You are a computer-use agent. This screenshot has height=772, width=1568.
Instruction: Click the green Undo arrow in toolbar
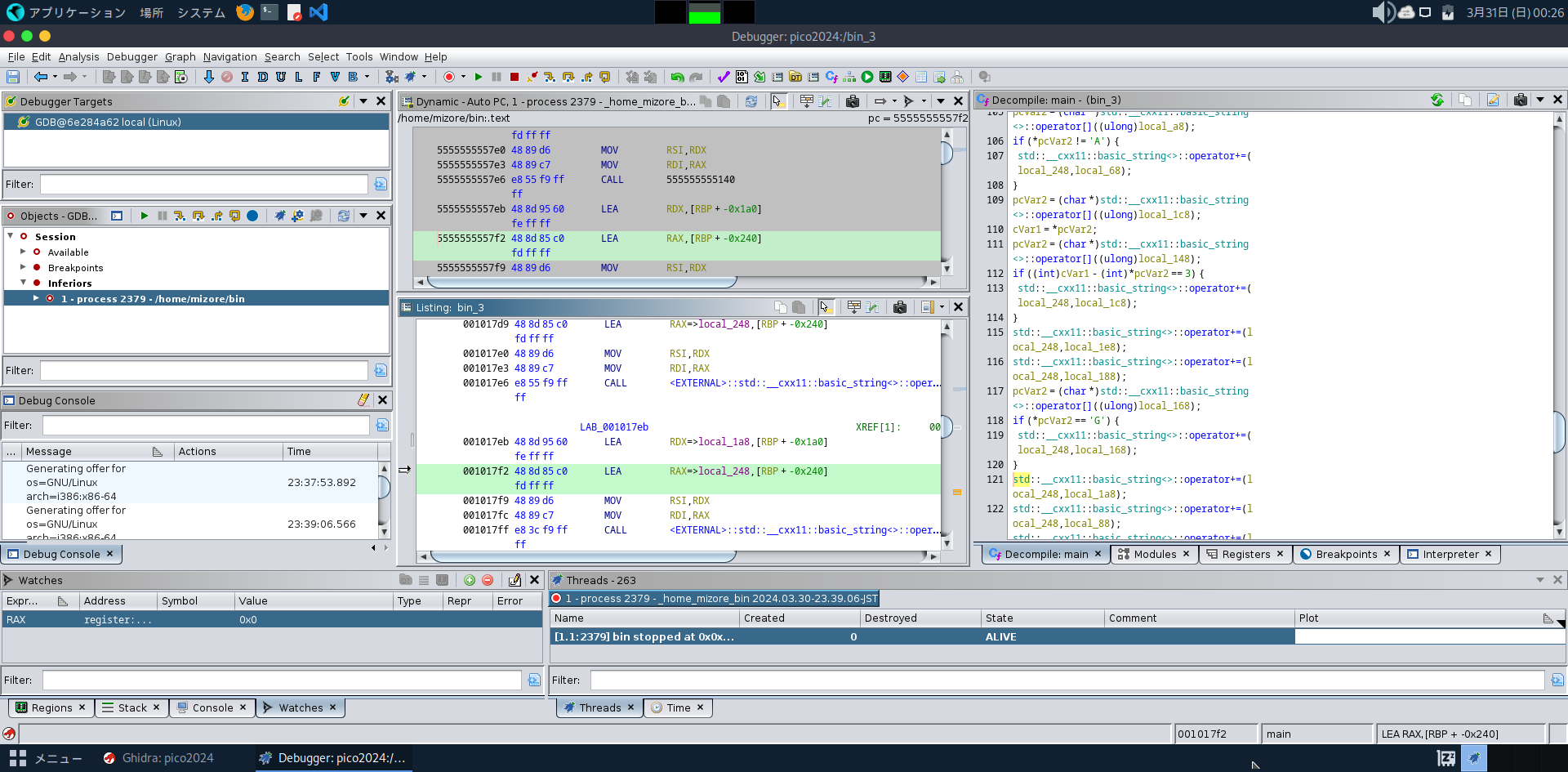[677, 77]
